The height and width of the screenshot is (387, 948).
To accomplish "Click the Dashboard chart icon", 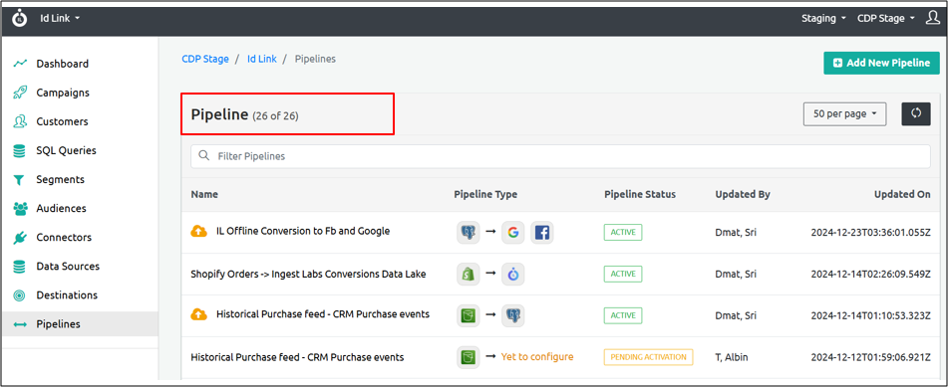I will pos(20,63).
